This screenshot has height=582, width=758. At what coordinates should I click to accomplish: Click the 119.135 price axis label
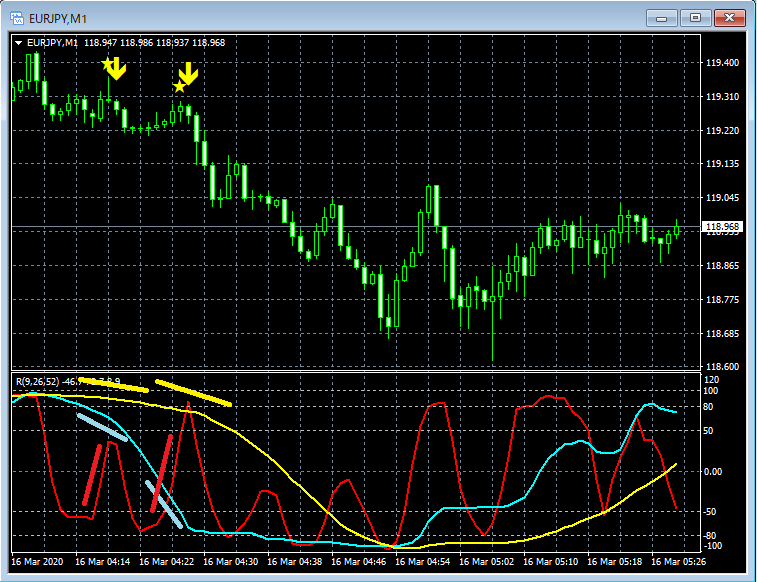722,164
